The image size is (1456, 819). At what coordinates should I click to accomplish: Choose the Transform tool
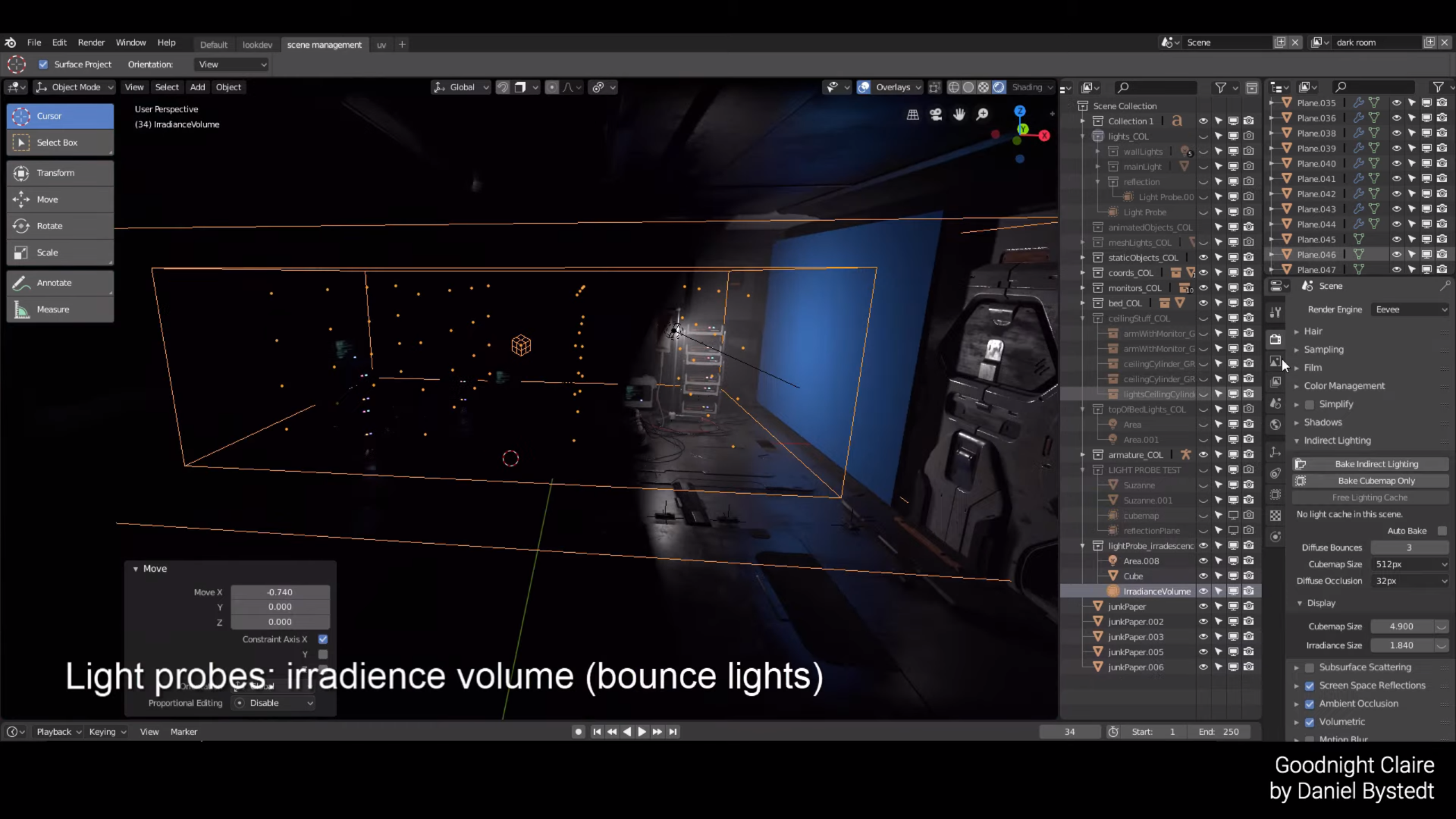point(61,173)
